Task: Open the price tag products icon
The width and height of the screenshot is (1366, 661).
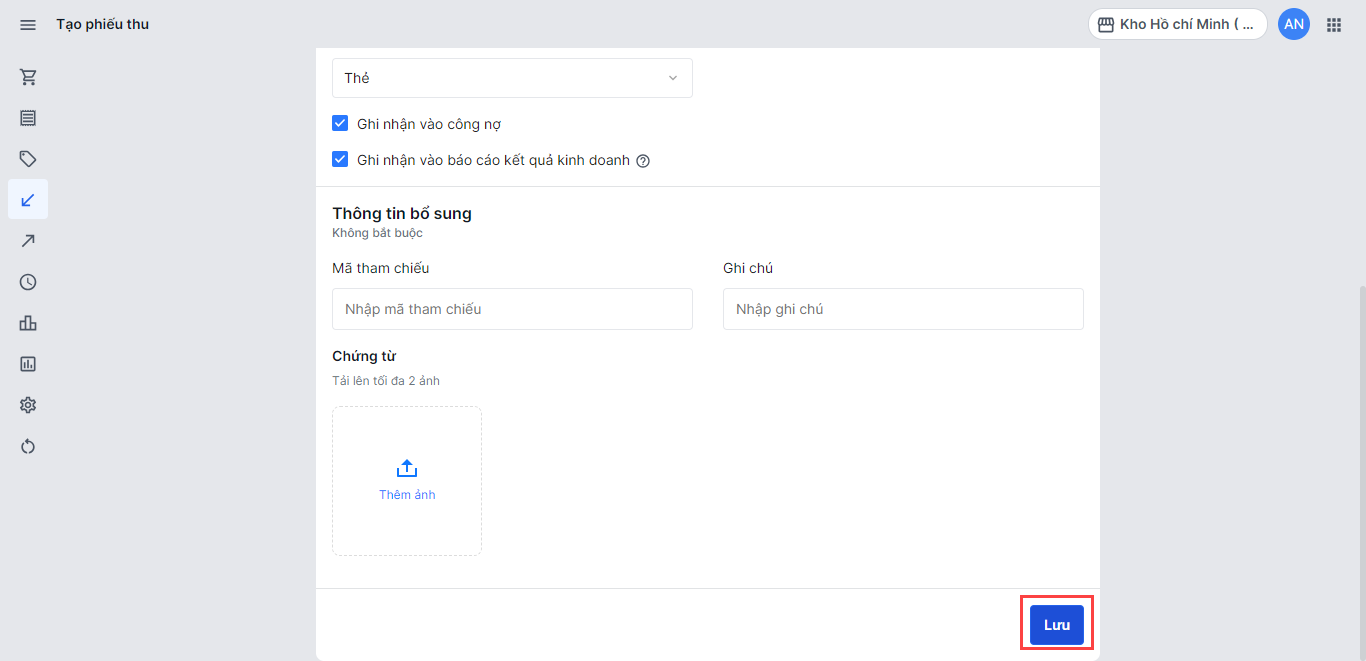Action: click(28, 159)
